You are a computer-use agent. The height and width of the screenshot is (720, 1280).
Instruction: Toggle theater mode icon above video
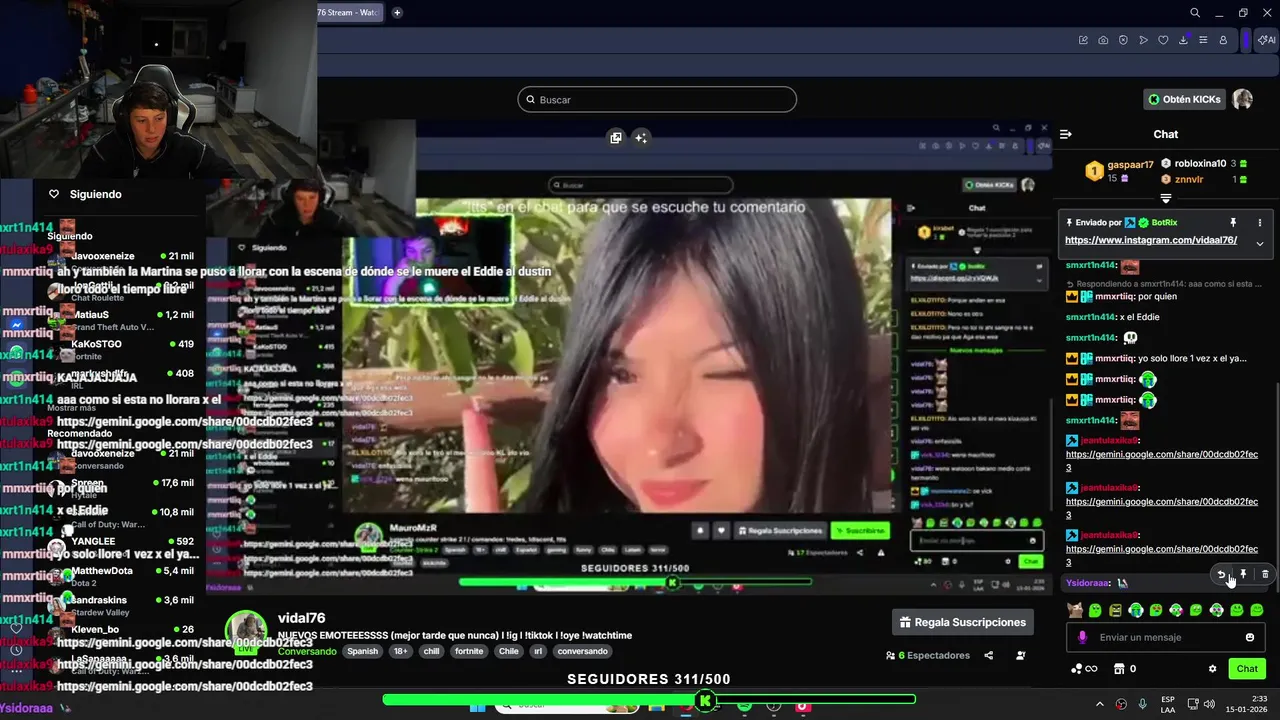coord(616,138)
